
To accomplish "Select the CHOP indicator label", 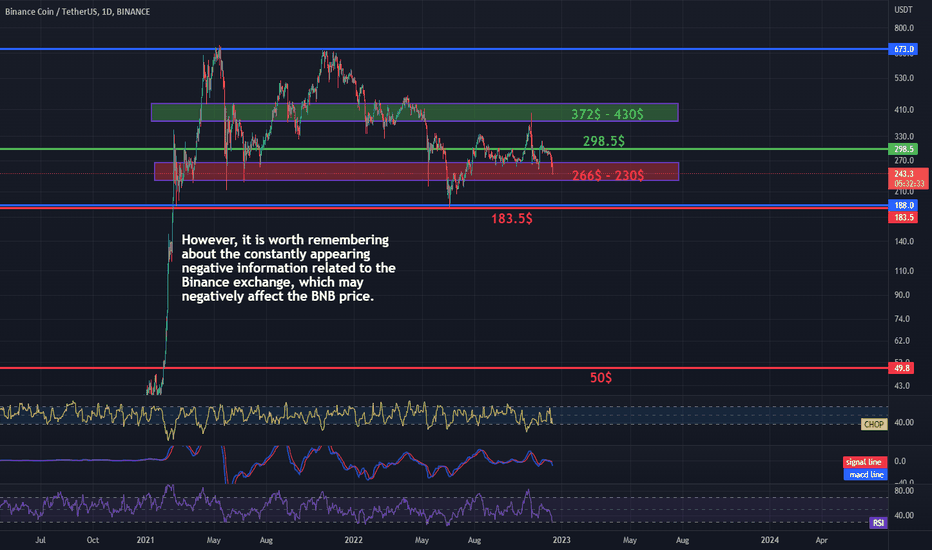I will pyautogui.click(x=874, y=424).
